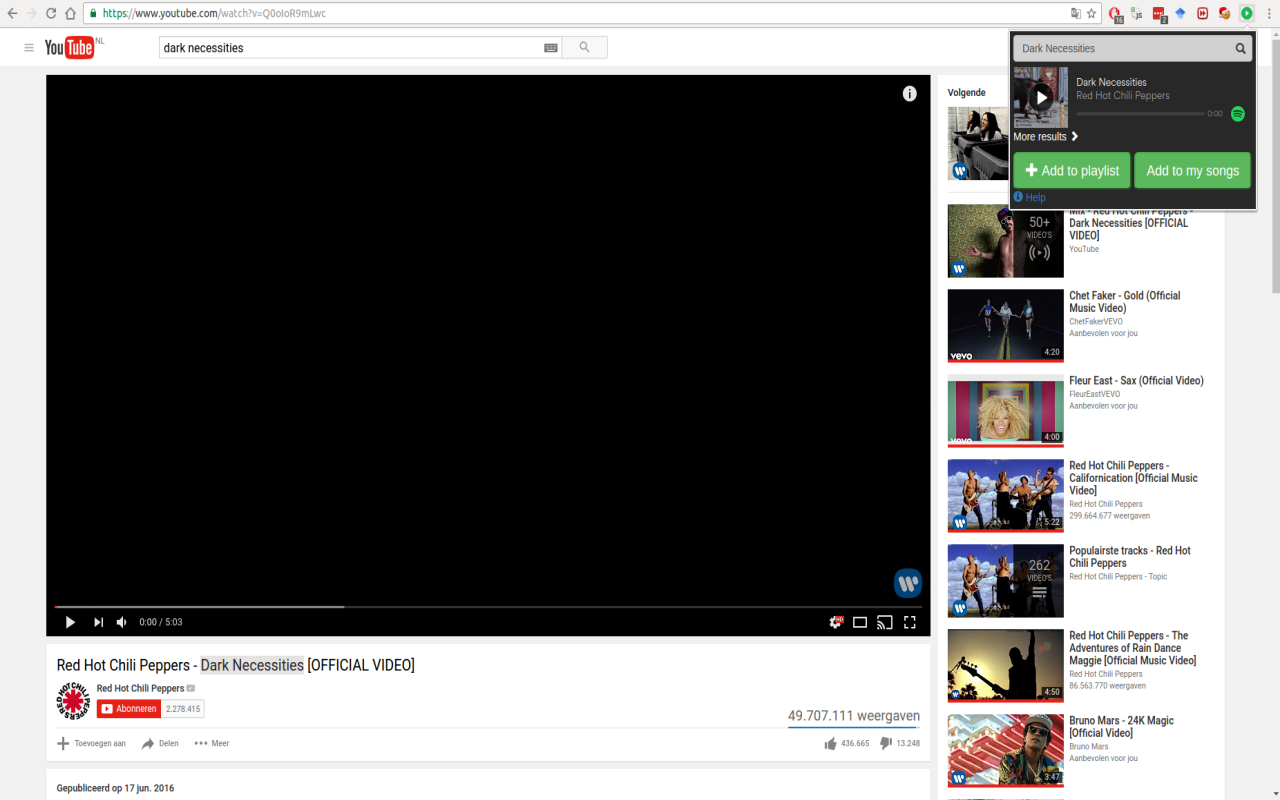The image size is (1280, 800).
Task: Click the YouTube search magnifier button
Action: coord(585,47)
